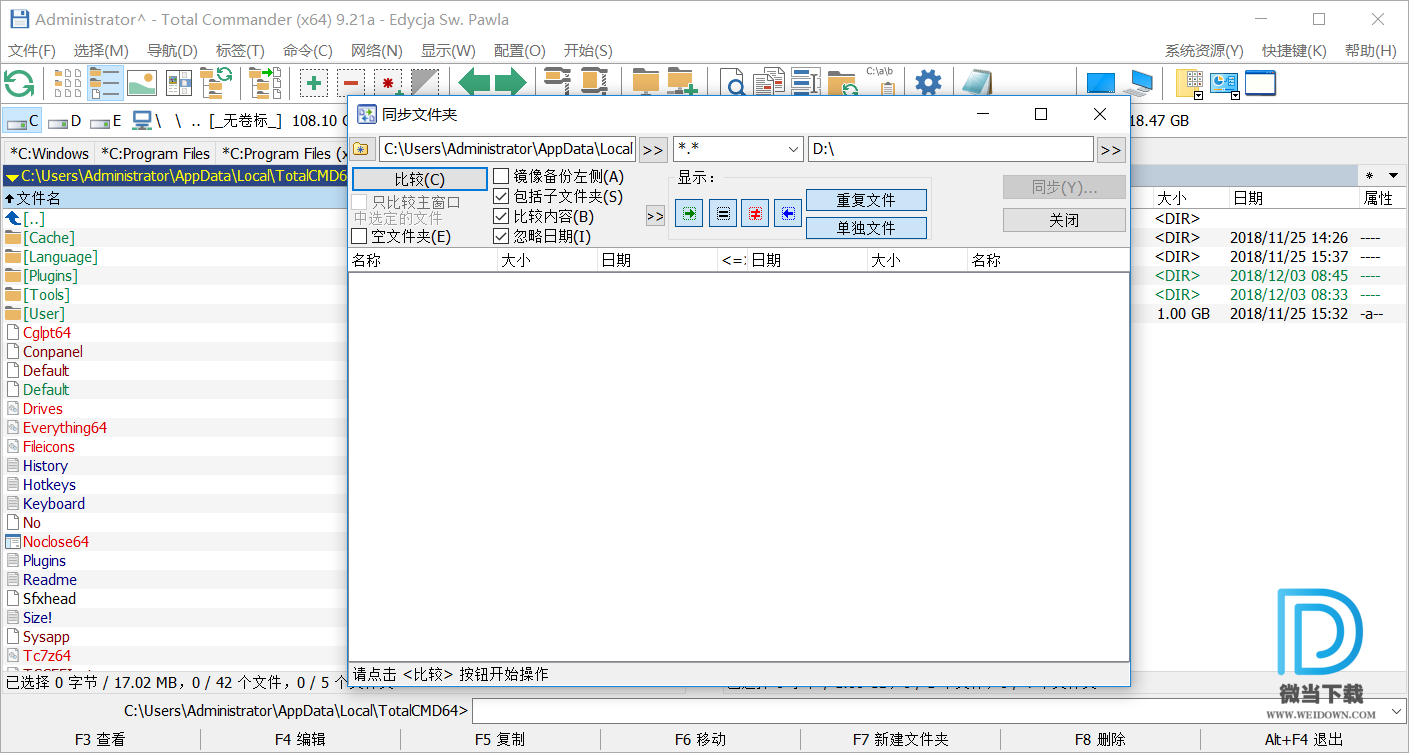Switch to the *C:Program Files tab
Viewport: 1409px width, 753px height.
click(155, 153)
